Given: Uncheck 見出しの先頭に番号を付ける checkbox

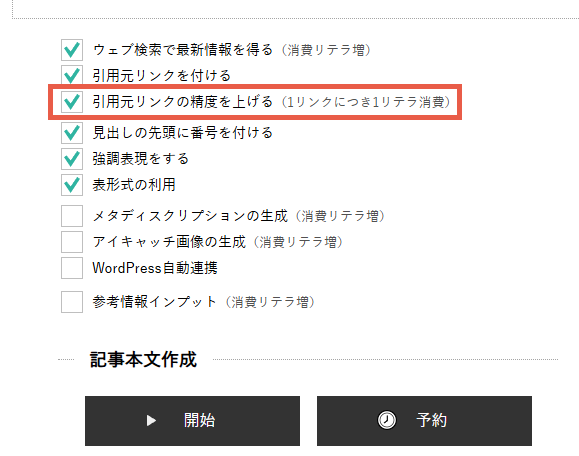Looking at the screenshot, I should click(72, 133).
